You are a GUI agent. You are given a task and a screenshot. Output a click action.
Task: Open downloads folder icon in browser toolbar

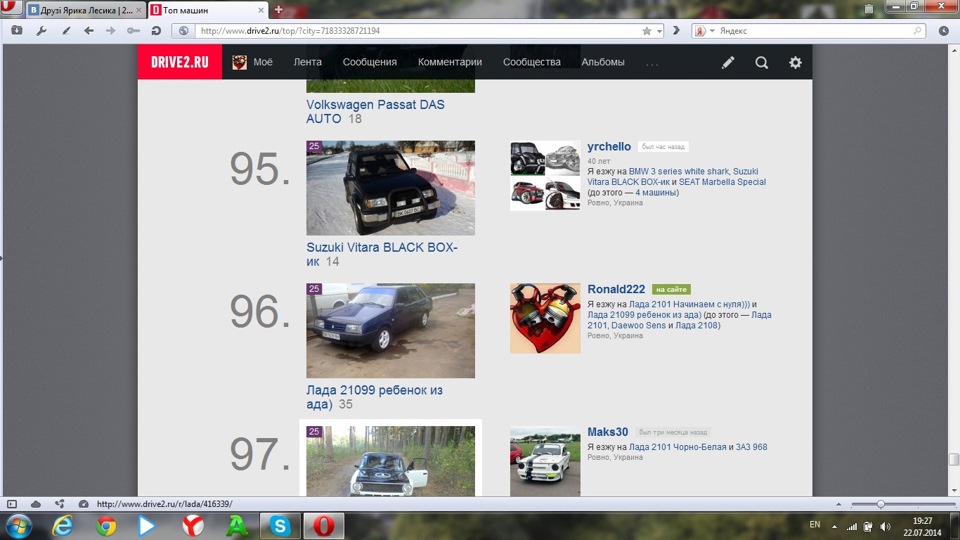coord(17,31)
